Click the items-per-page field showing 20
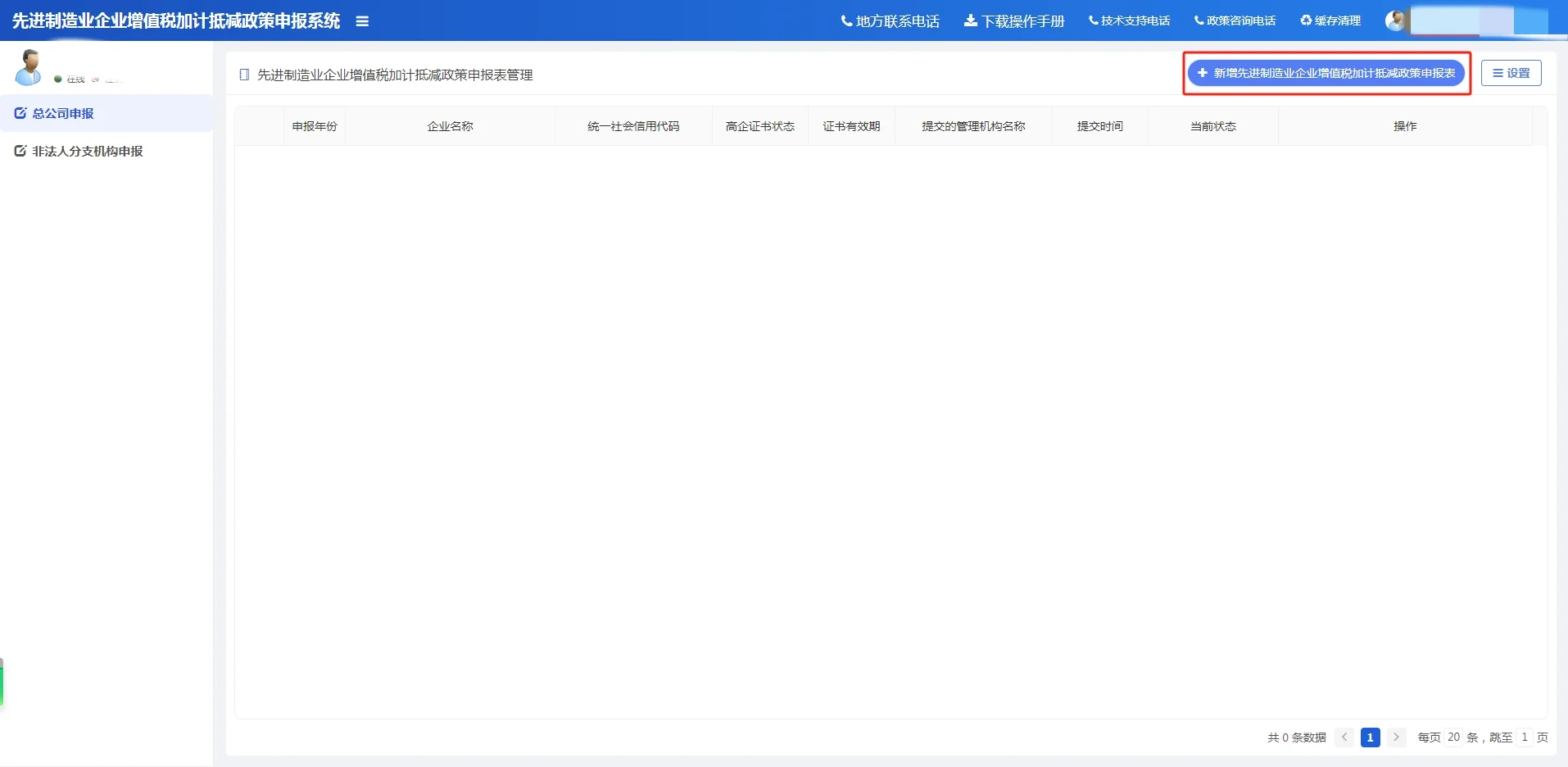The width and height of the screenshot is (1568, 767). [1453, 737]
